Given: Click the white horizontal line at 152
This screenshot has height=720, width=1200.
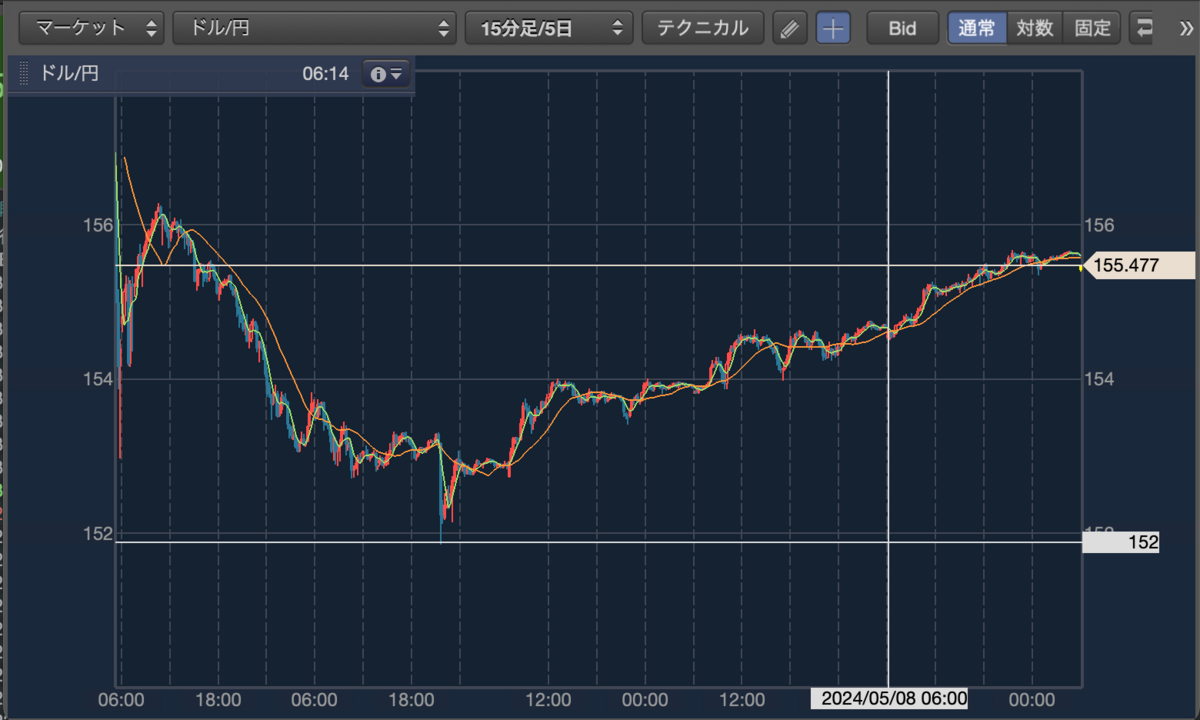Looking at the screenshot, I should coord(600,542).
